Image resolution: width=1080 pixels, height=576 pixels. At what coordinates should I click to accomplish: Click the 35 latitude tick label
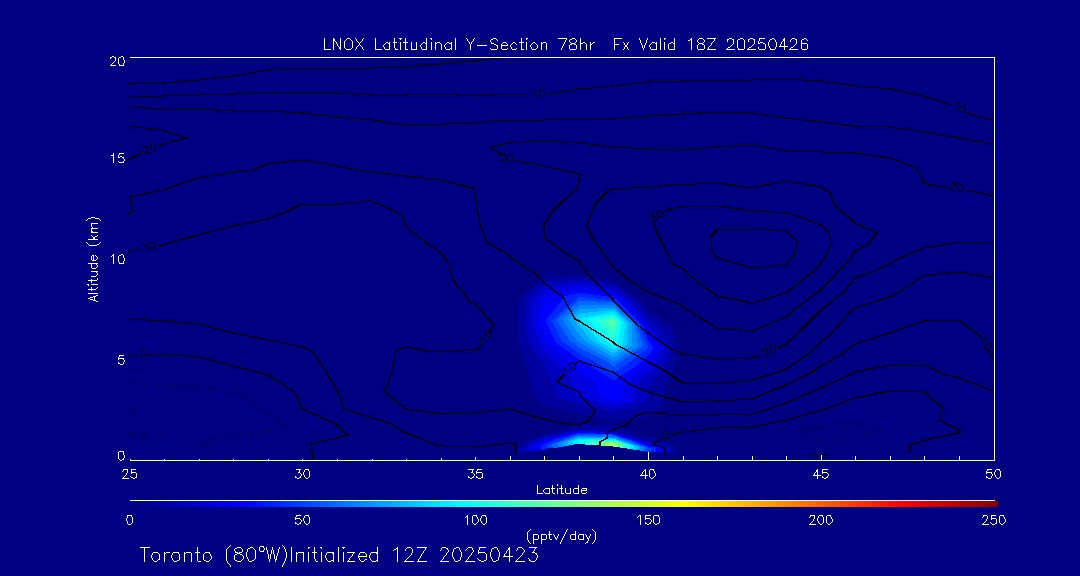(x=475, y=475)
